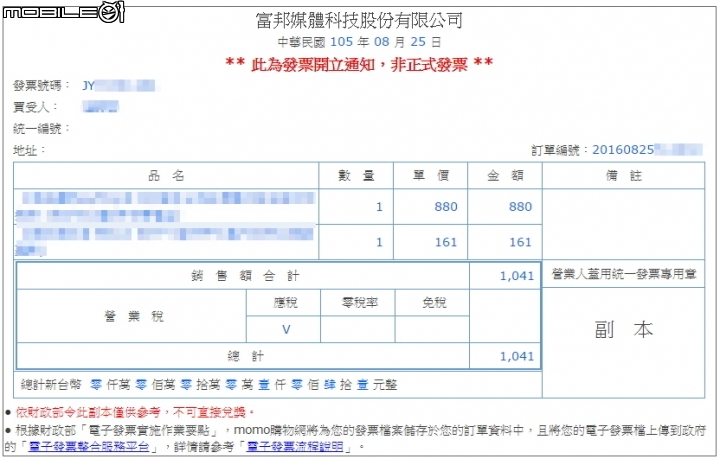Click the 買受人 label

point(35,107)
